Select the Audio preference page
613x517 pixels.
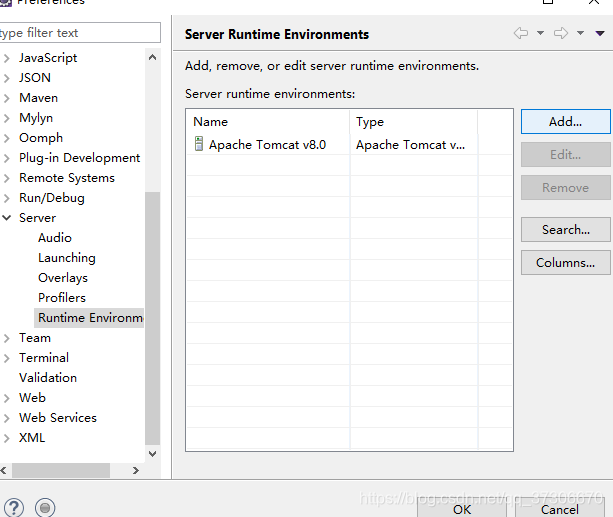(x=55, y=238)
